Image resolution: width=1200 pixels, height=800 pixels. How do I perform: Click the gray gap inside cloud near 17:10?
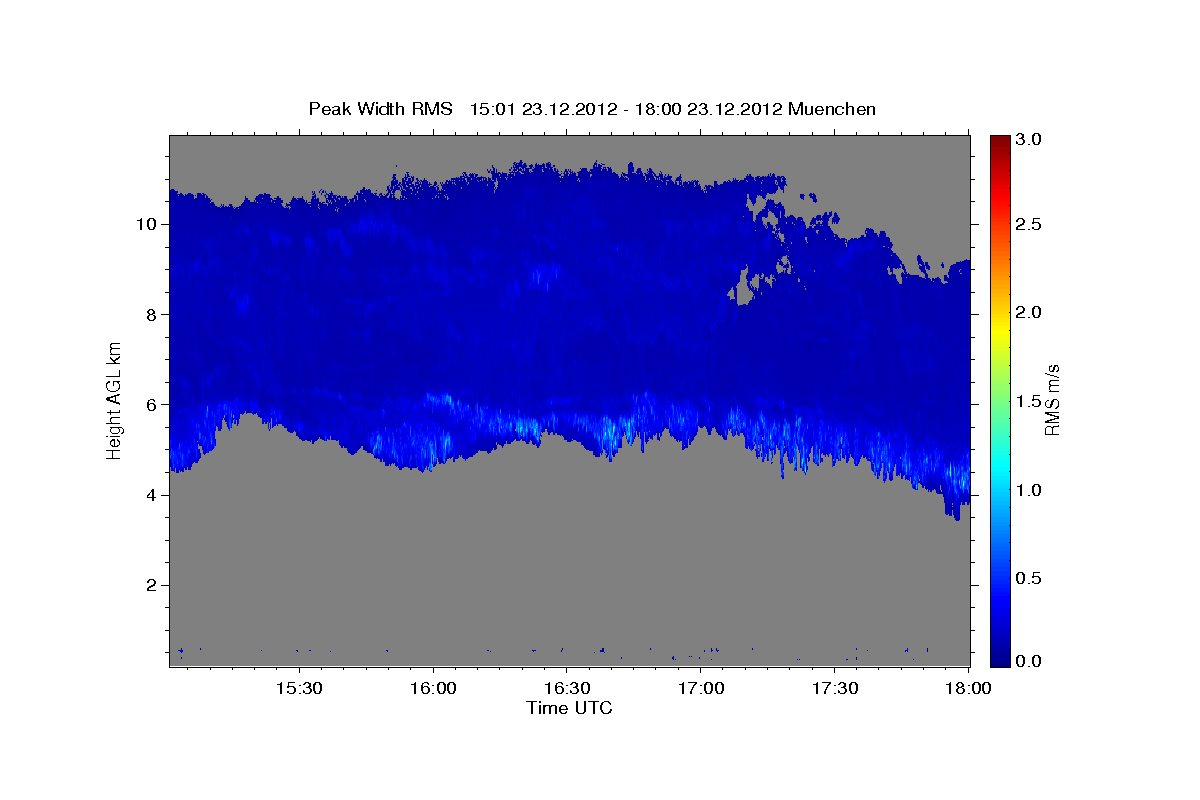743,293
